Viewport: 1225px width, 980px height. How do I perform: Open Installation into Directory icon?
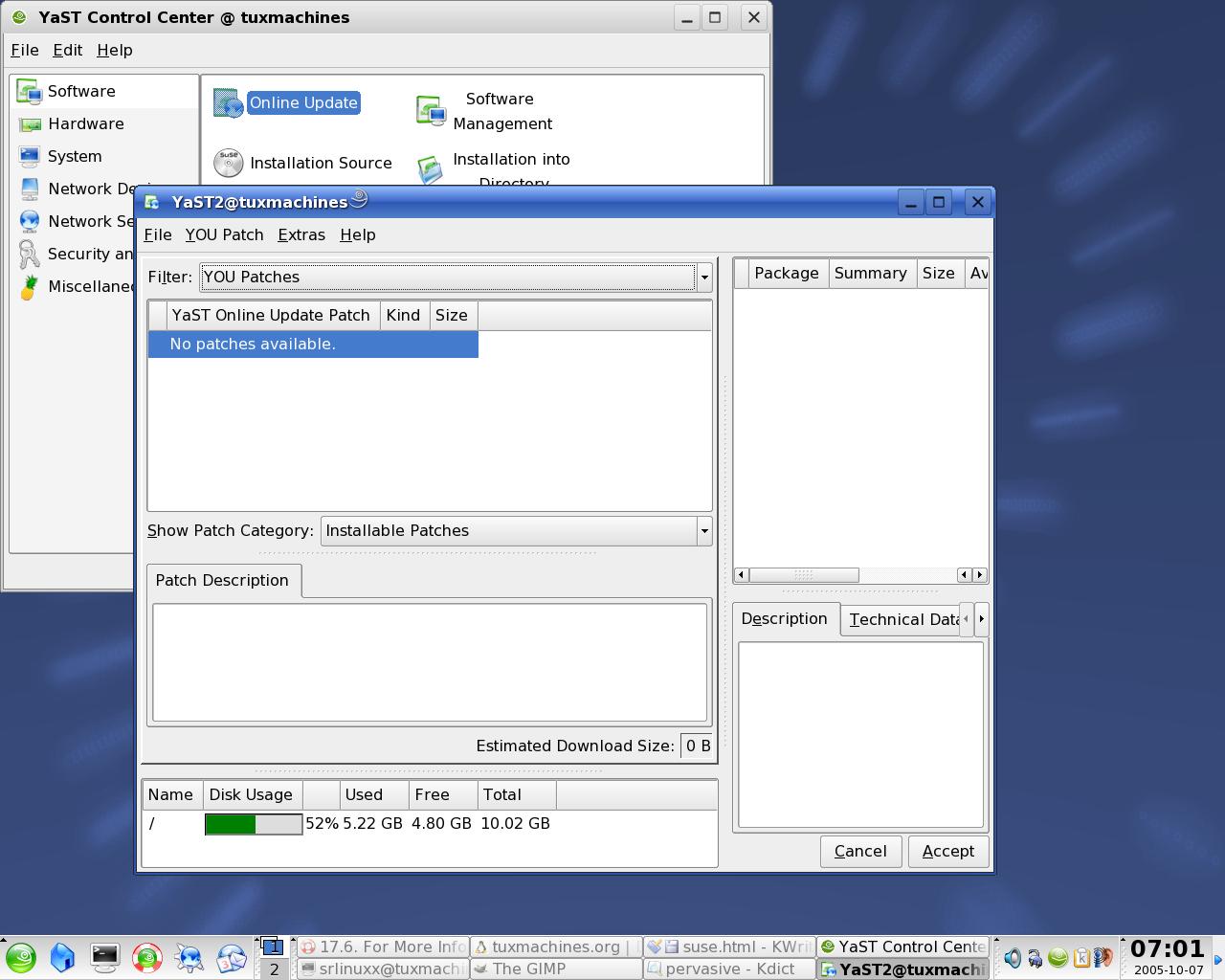point(431,169)
